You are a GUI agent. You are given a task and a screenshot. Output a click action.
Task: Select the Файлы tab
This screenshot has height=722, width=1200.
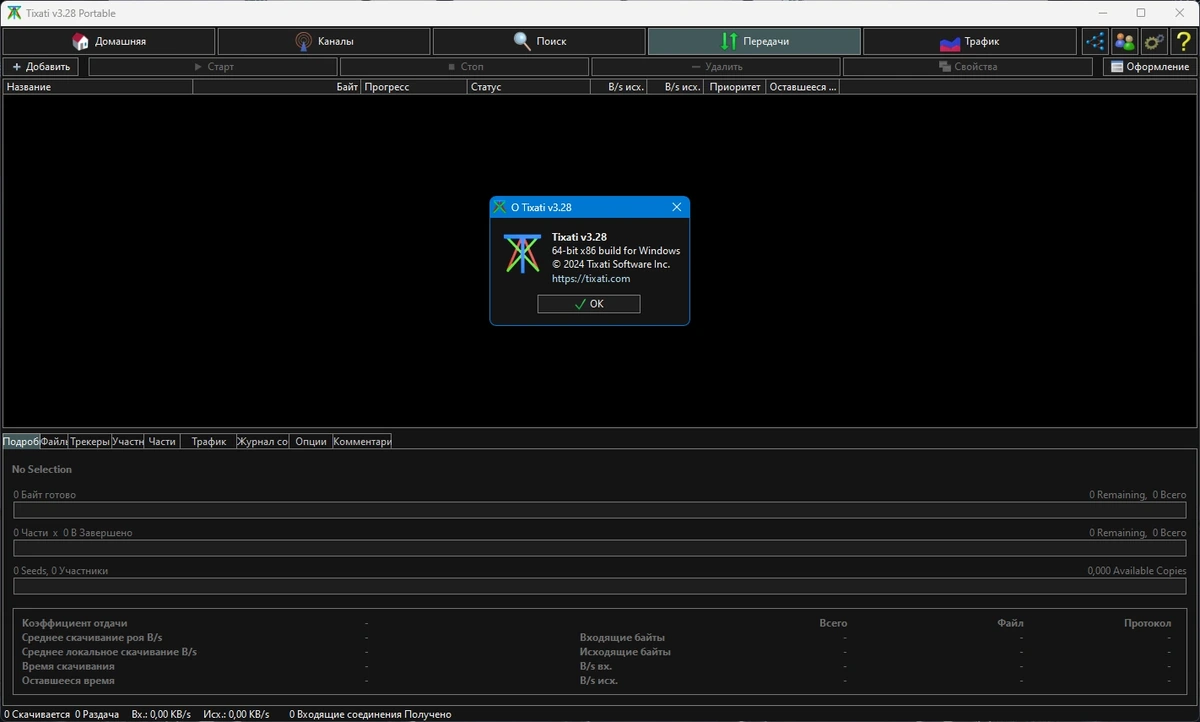click(x=55, y=441)
